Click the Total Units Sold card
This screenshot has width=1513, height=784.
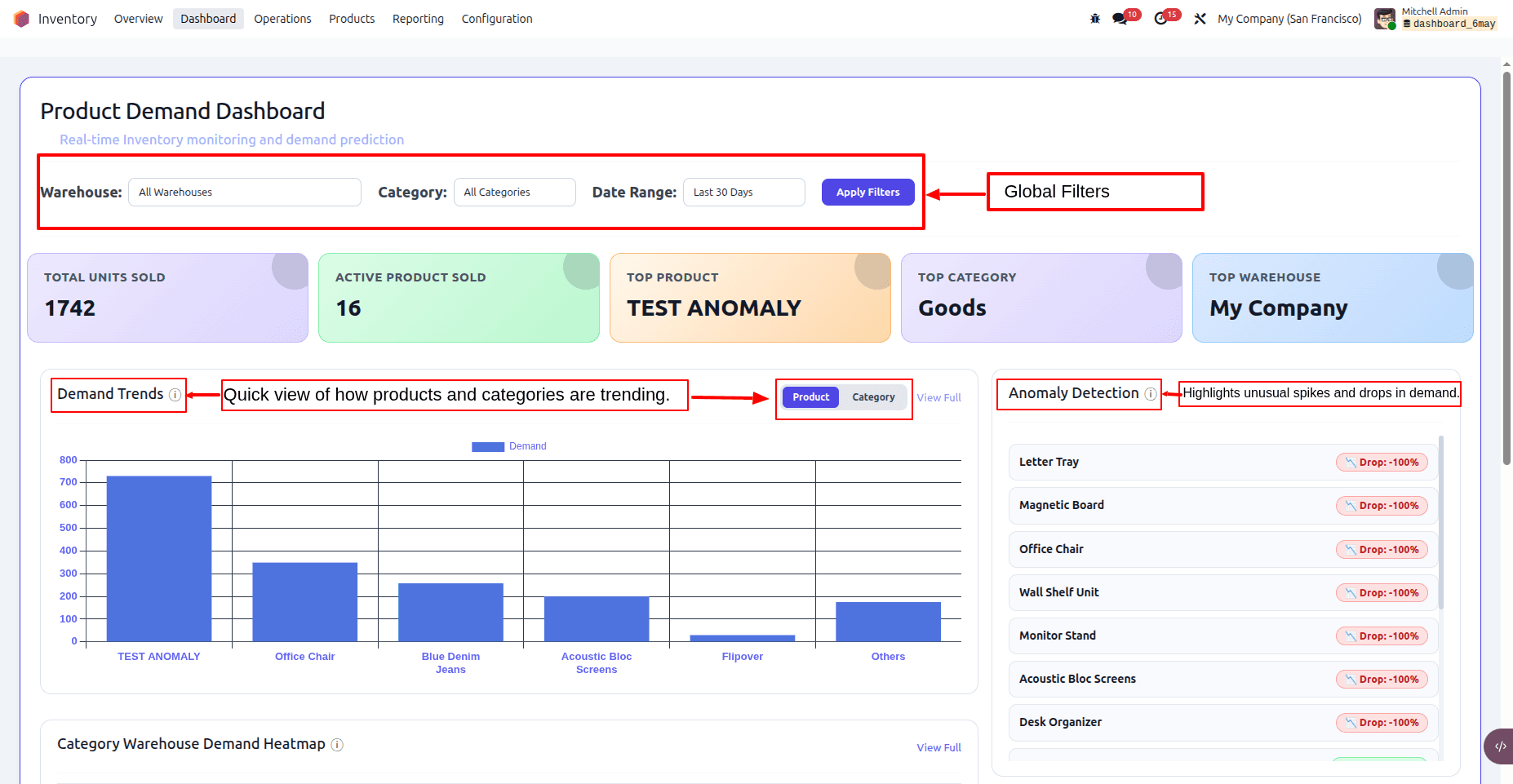tap(167, 298)
